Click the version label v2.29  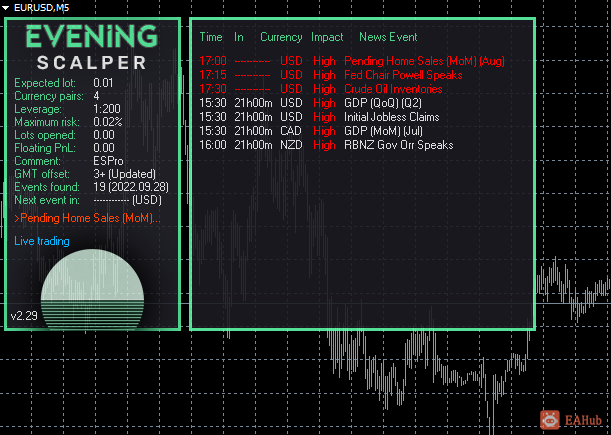(24, 315)
